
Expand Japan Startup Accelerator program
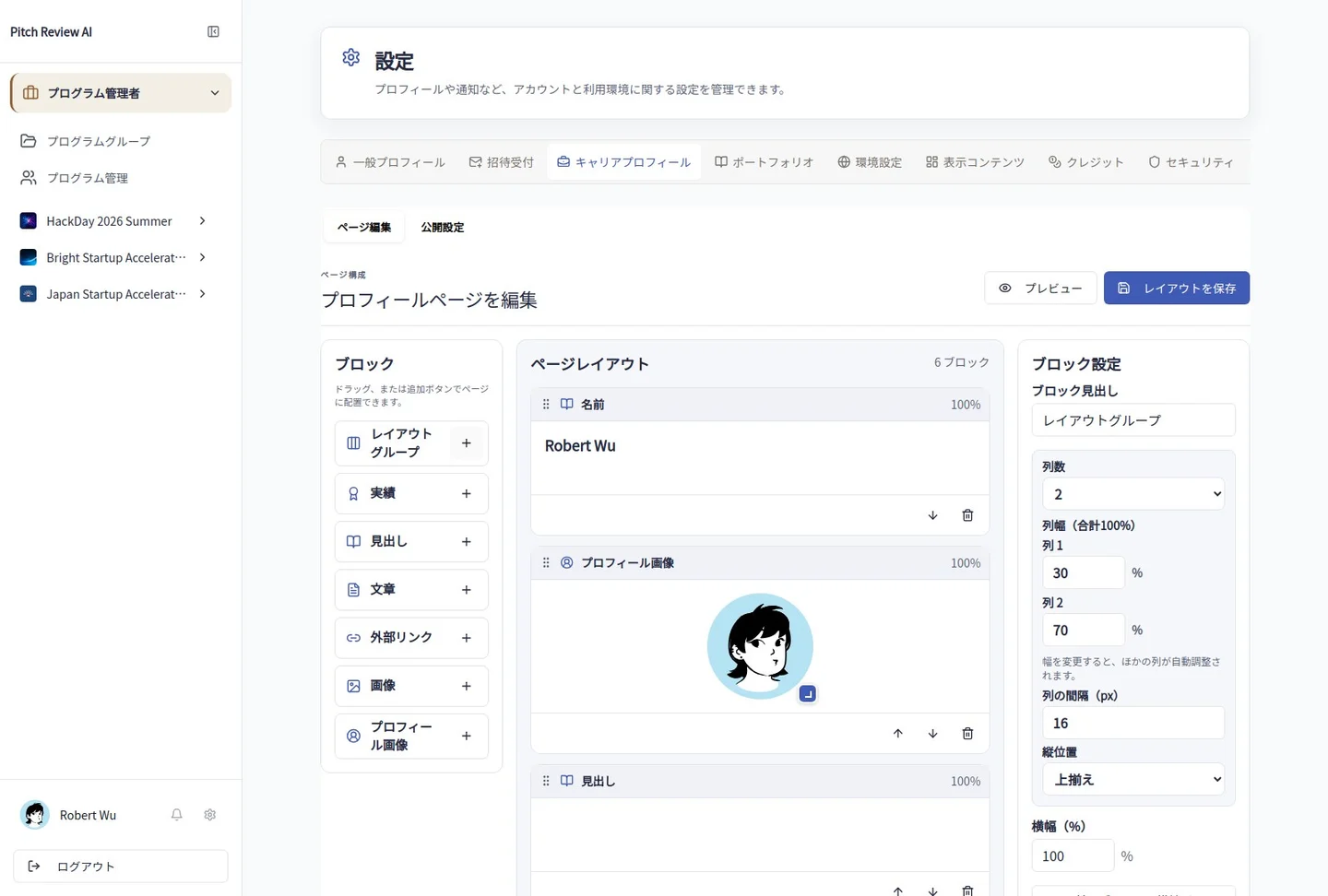pos(202,294)
